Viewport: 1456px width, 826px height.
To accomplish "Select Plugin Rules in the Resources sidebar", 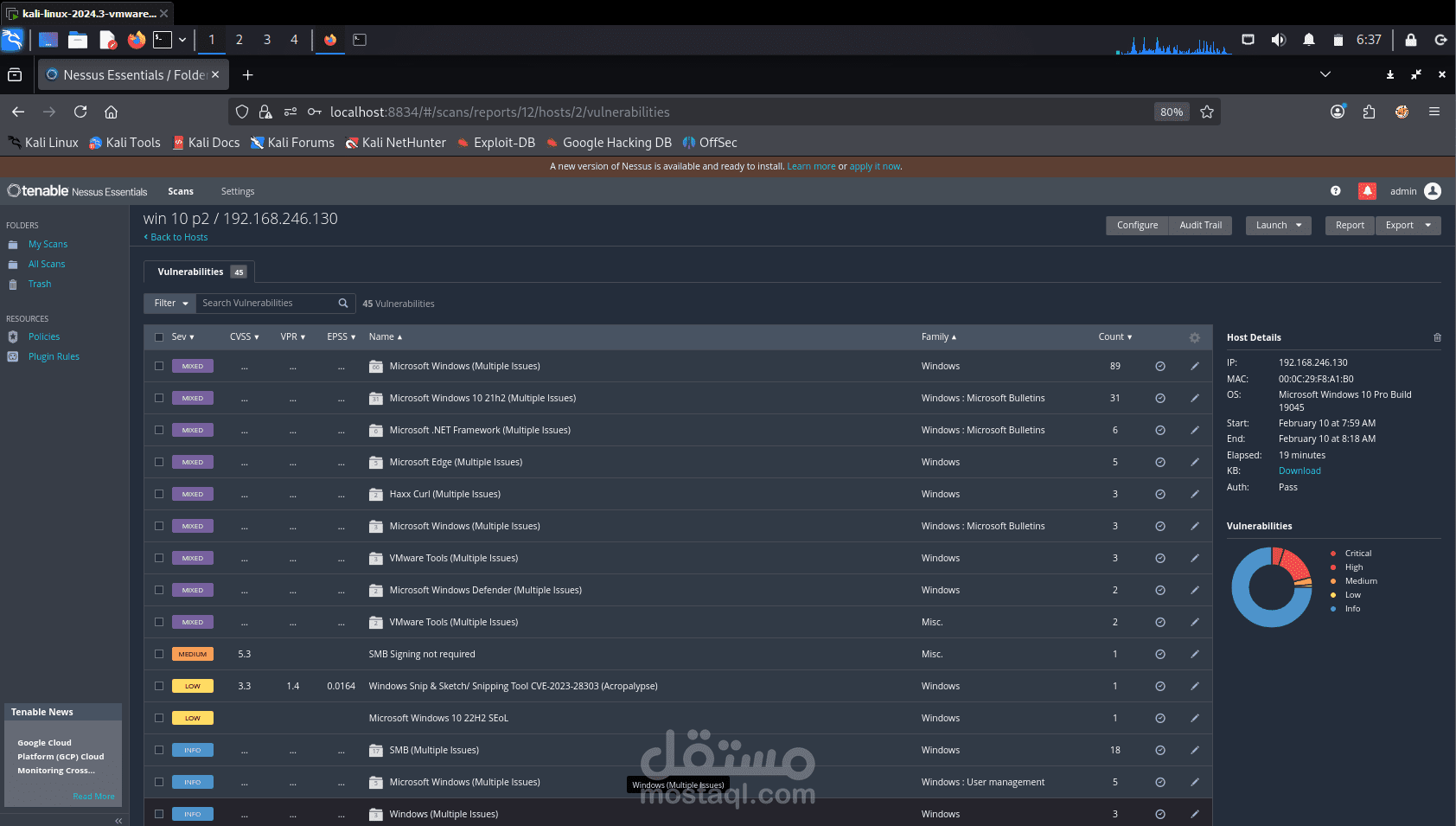I will pos(52,355).
